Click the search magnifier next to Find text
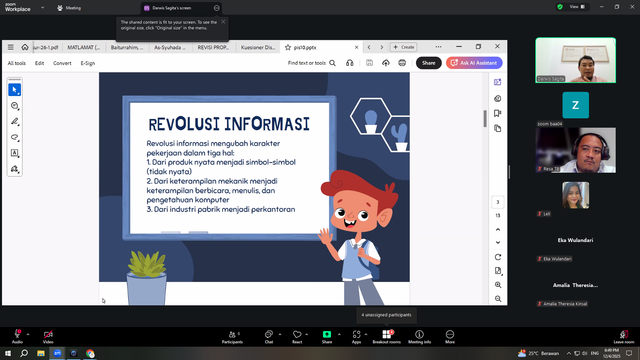 coord(333,63)
